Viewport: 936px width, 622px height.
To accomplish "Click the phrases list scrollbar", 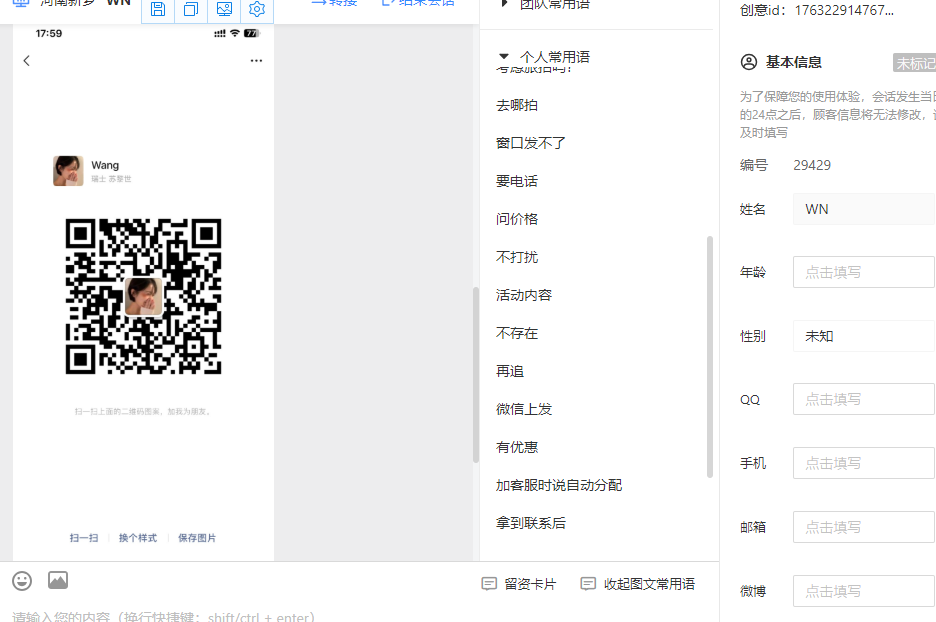I will click(710, 357).
